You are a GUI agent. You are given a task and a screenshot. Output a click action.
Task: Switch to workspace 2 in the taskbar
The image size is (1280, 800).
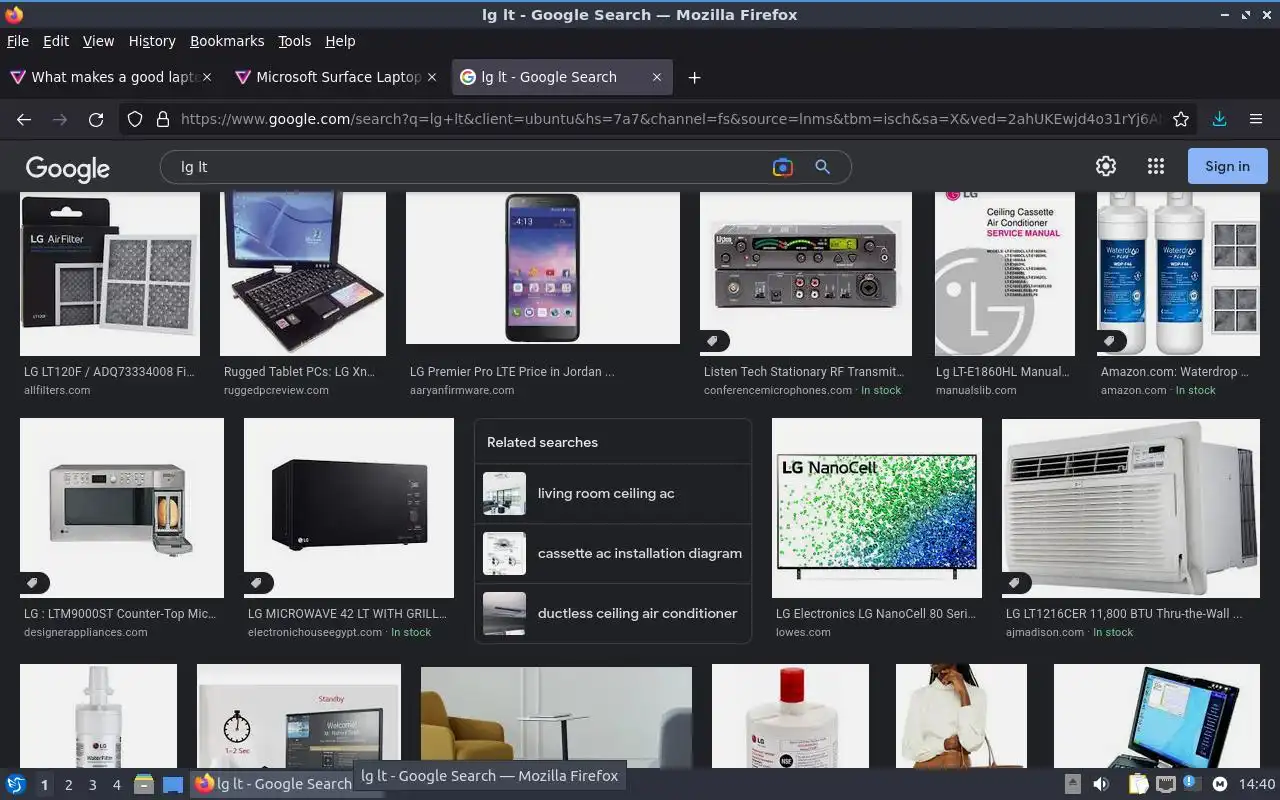pyautogui.click(x=68, y=785)
